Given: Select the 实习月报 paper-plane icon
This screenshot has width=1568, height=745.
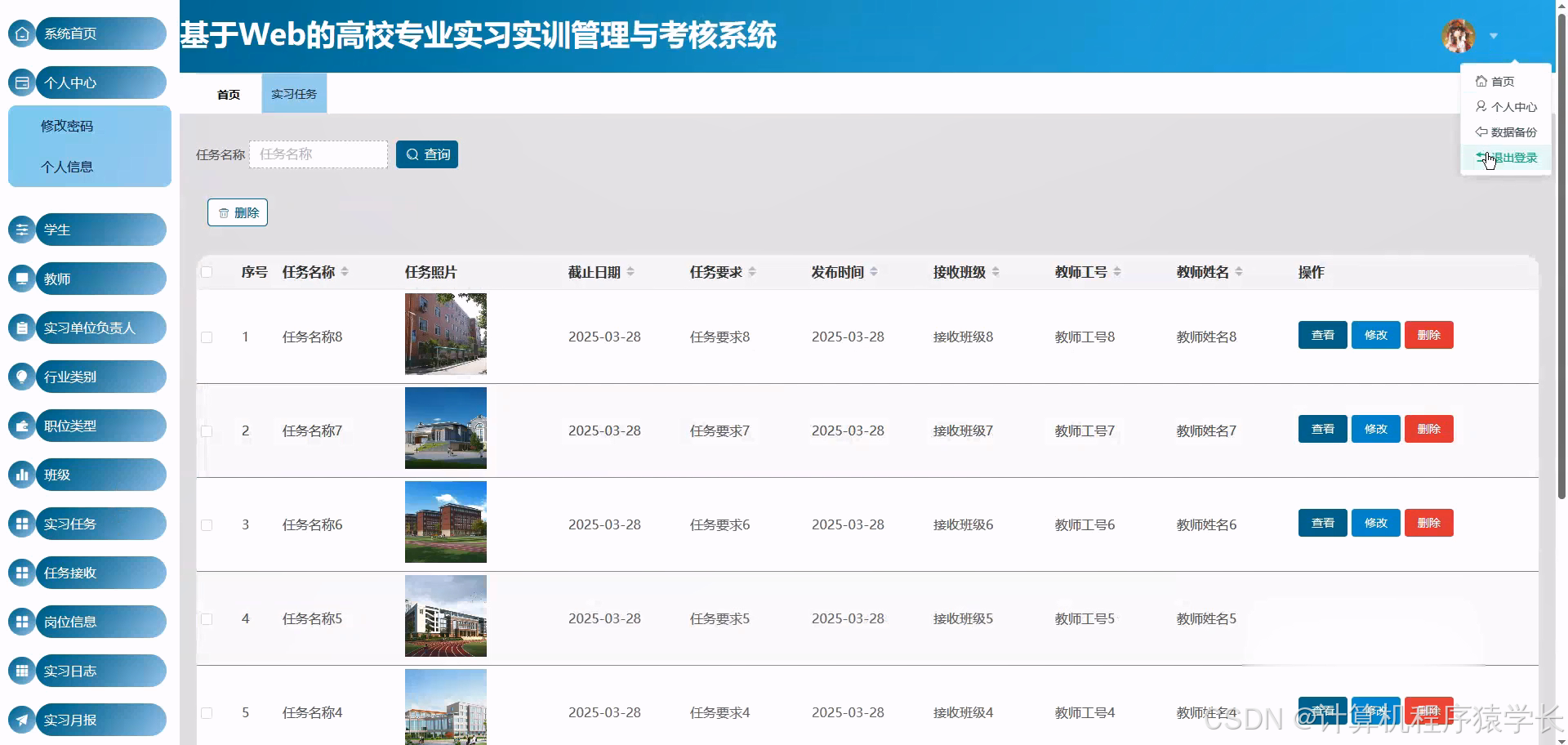Looking at the screenshot, I should [x=21, y=720].
